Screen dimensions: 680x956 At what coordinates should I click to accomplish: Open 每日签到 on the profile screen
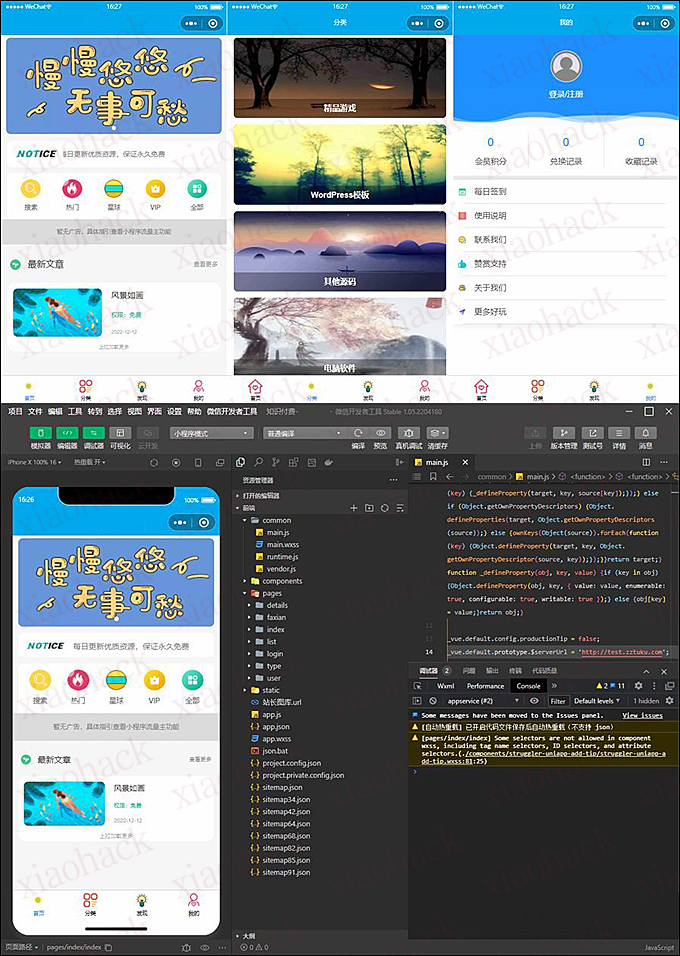click(x=490, y=191)
